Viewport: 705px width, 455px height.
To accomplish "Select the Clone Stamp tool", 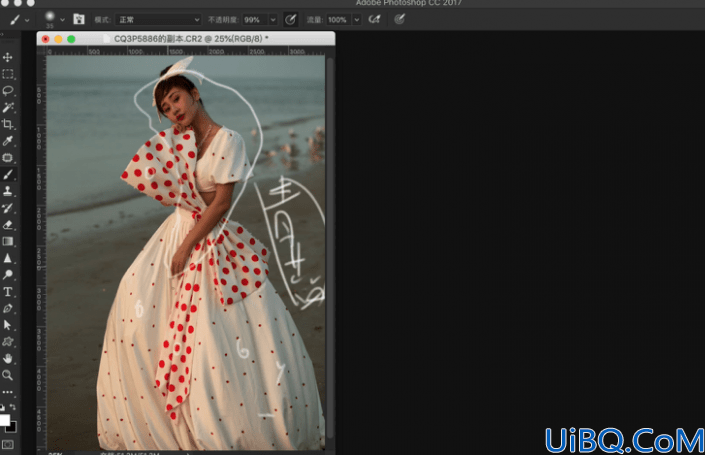I will tap(8, 191).
